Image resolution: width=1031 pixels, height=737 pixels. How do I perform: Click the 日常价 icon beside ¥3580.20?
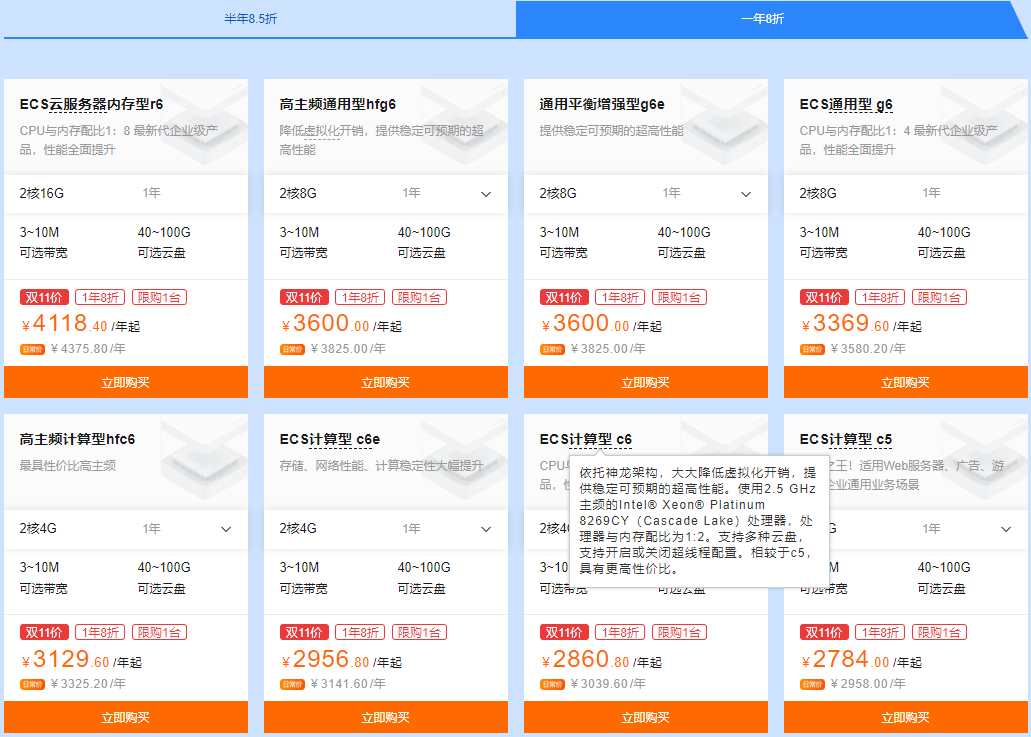pyautogui.click(x=812, y=349)
